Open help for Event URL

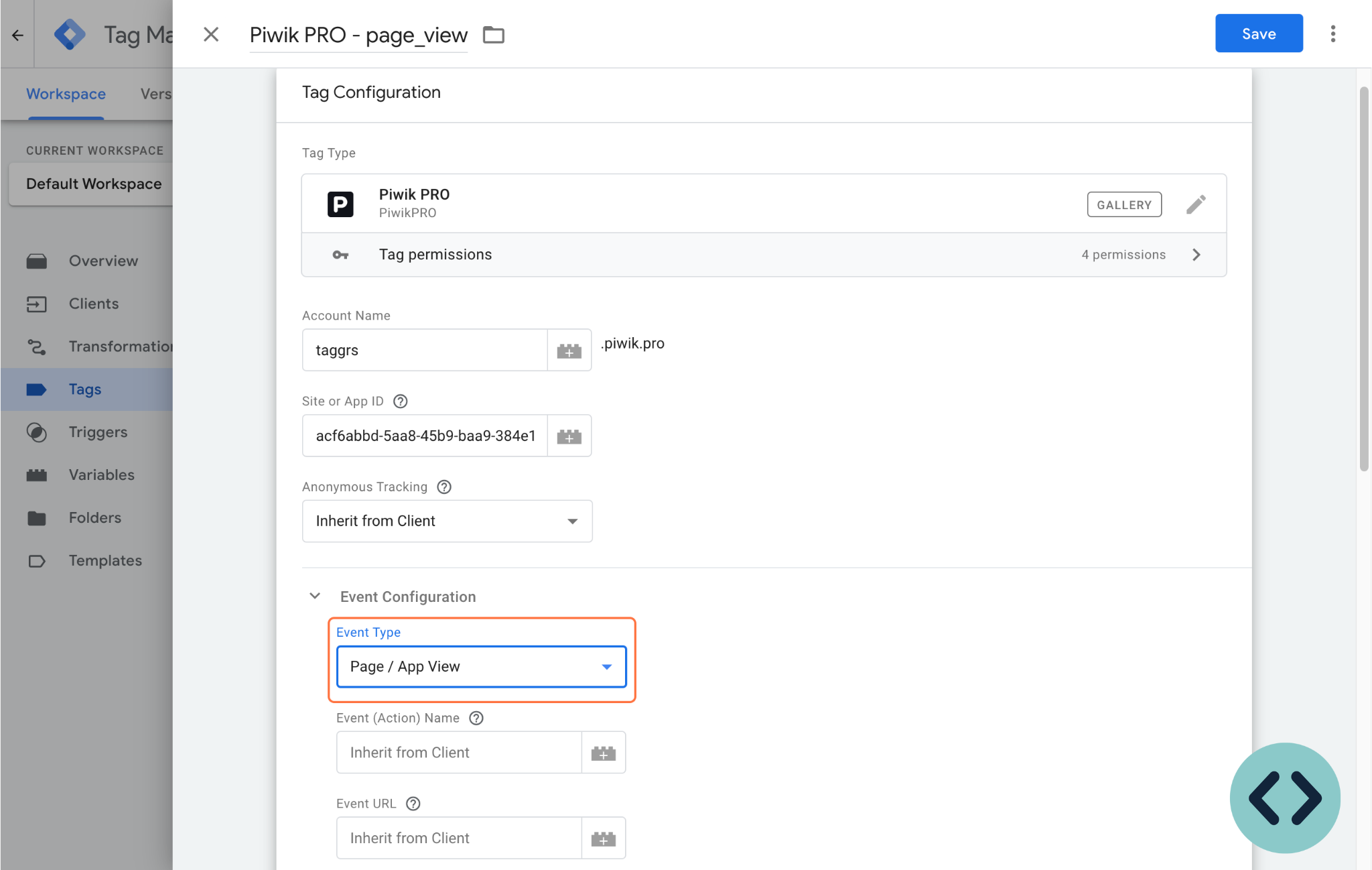pyautogui.click(x=413, y=804)
